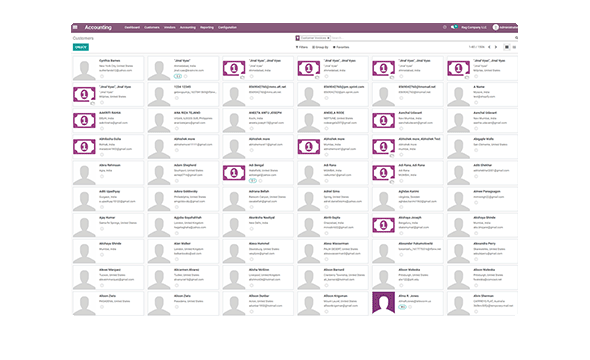
Task: Open the Accounting menu item
Action: point(188,27)
